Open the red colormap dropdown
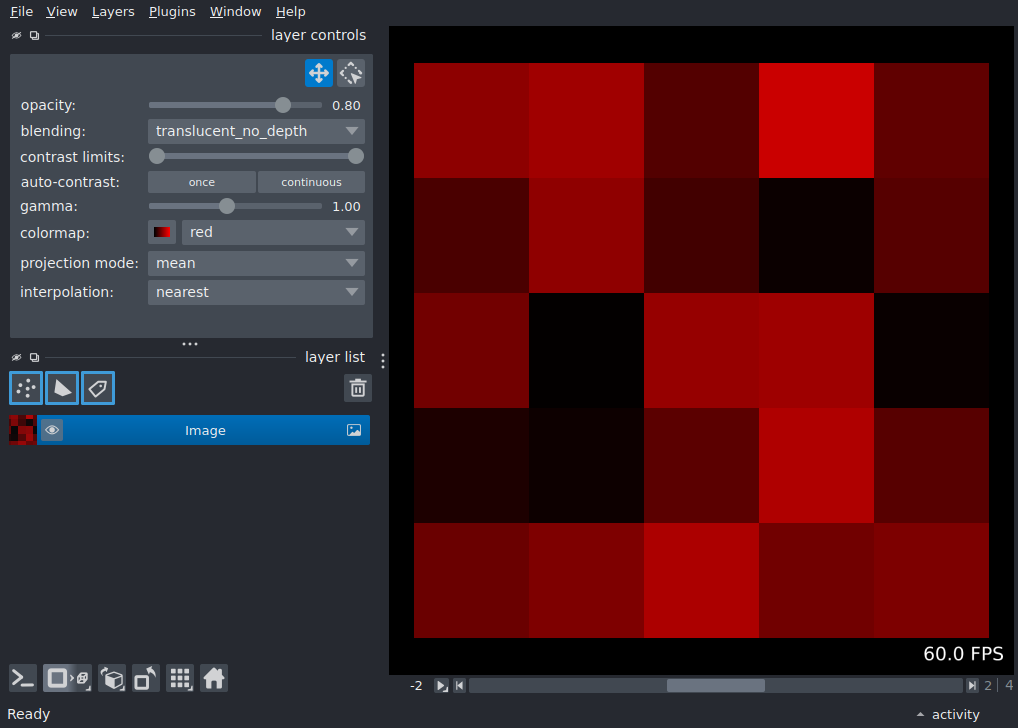The image size is (1018, 728). (x=273, y=232)
